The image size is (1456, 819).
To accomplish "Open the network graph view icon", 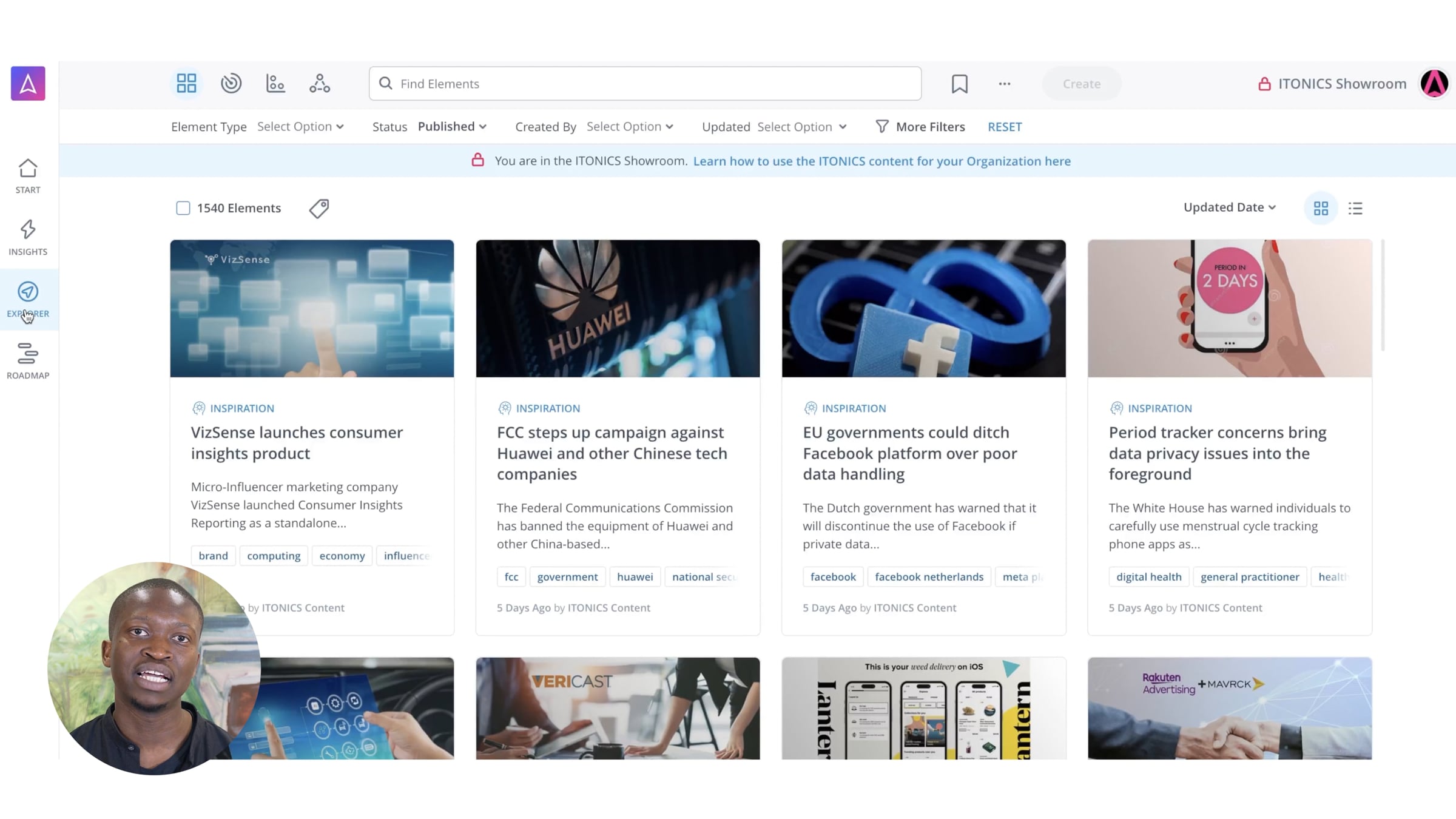I will 320,83.
